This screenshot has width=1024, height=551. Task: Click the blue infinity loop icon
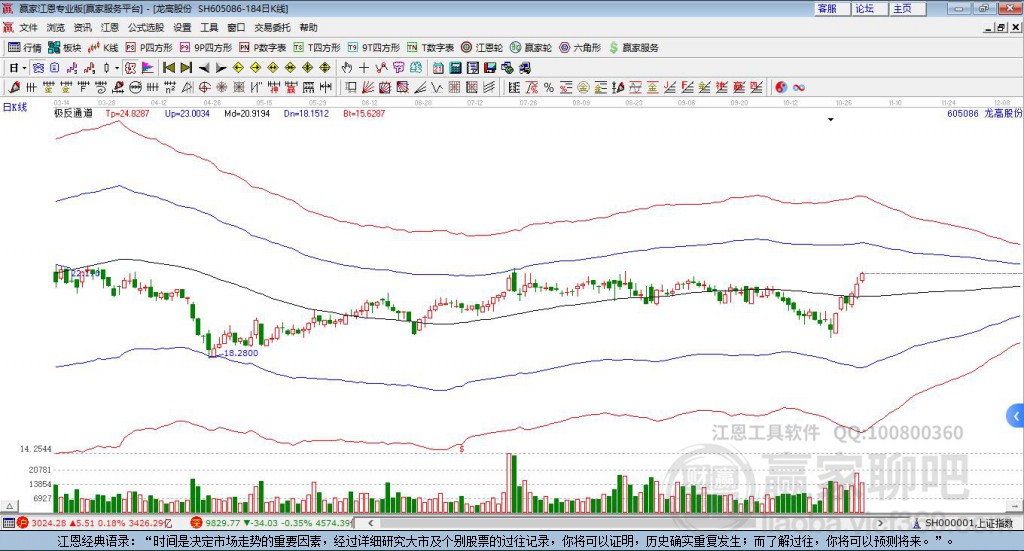799,87
